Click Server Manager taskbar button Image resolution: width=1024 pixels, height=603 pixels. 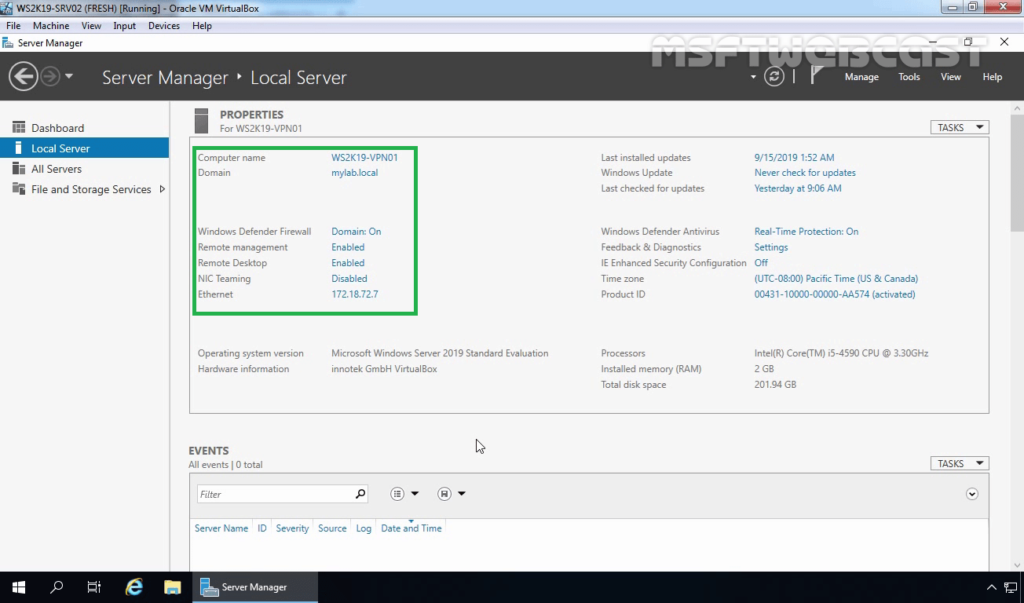coord(255,587)
